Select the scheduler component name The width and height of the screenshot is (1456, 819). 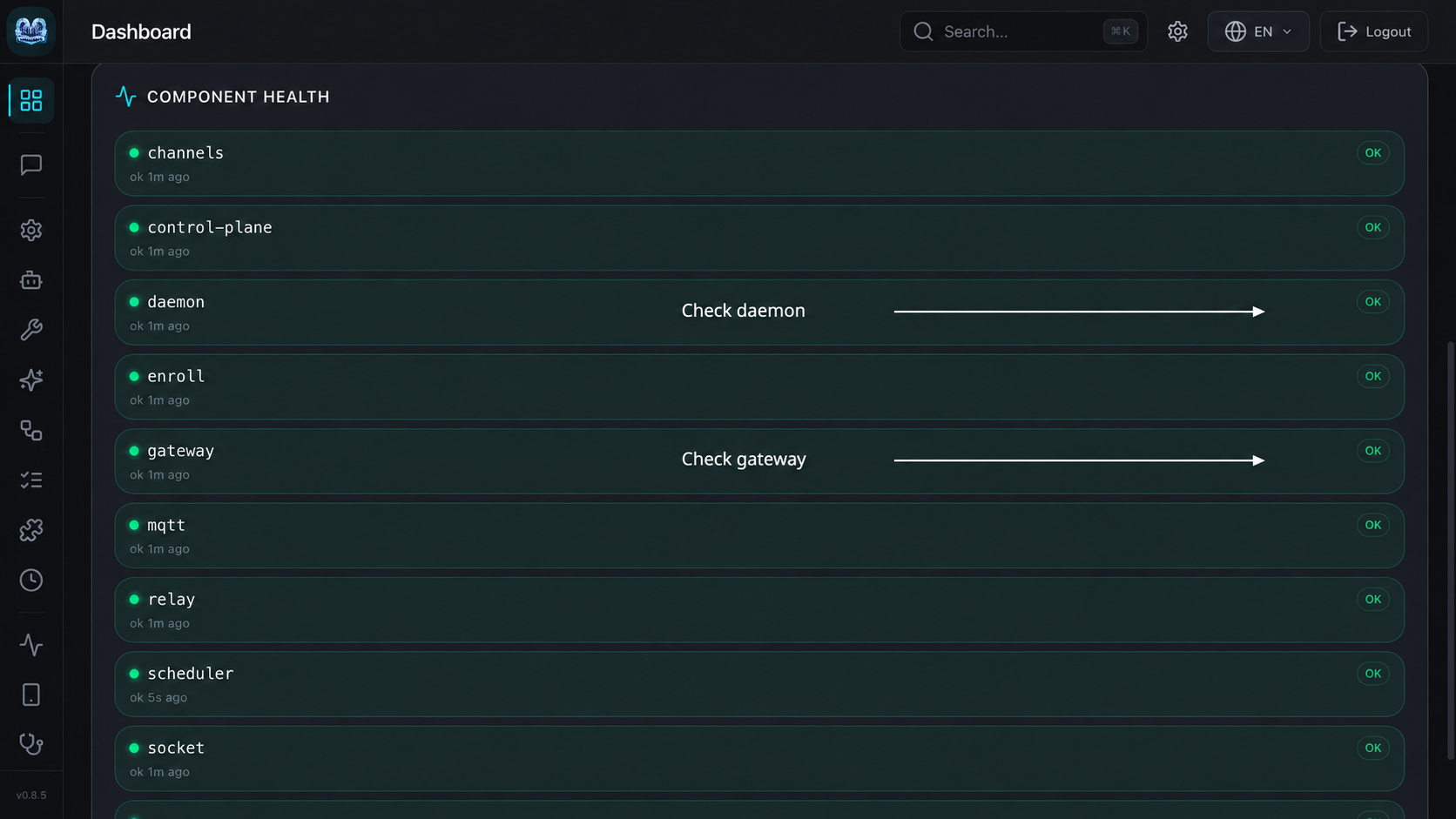[x=191, y=674]
